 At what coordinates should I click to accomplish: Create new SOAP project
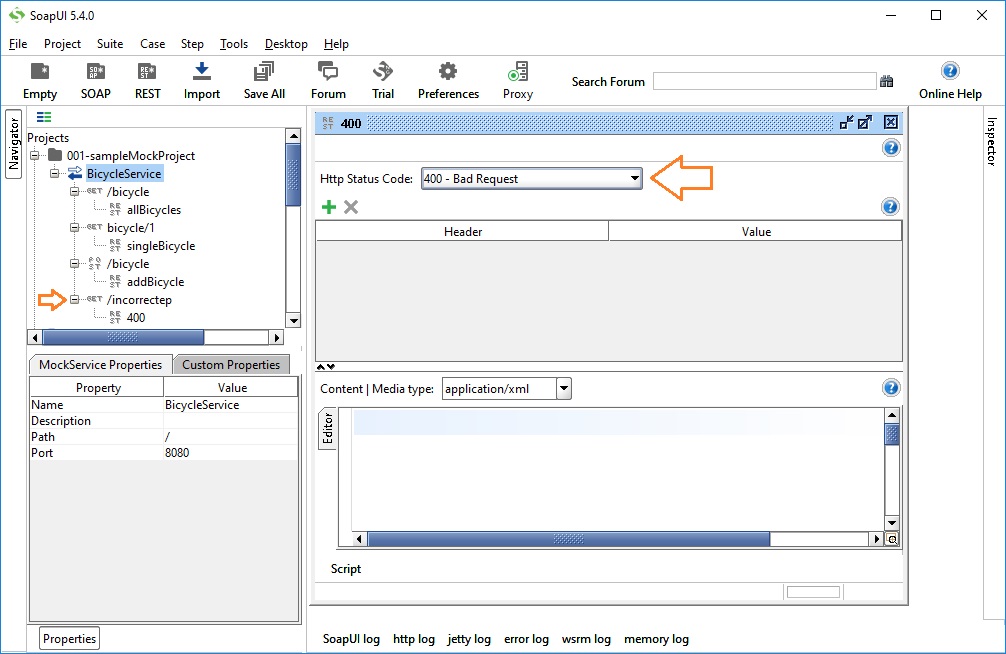[96, 81]
